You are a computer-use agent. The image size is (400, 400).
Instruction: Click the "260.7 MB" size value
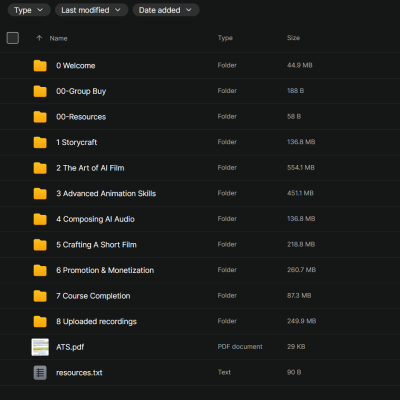(301, 270)
